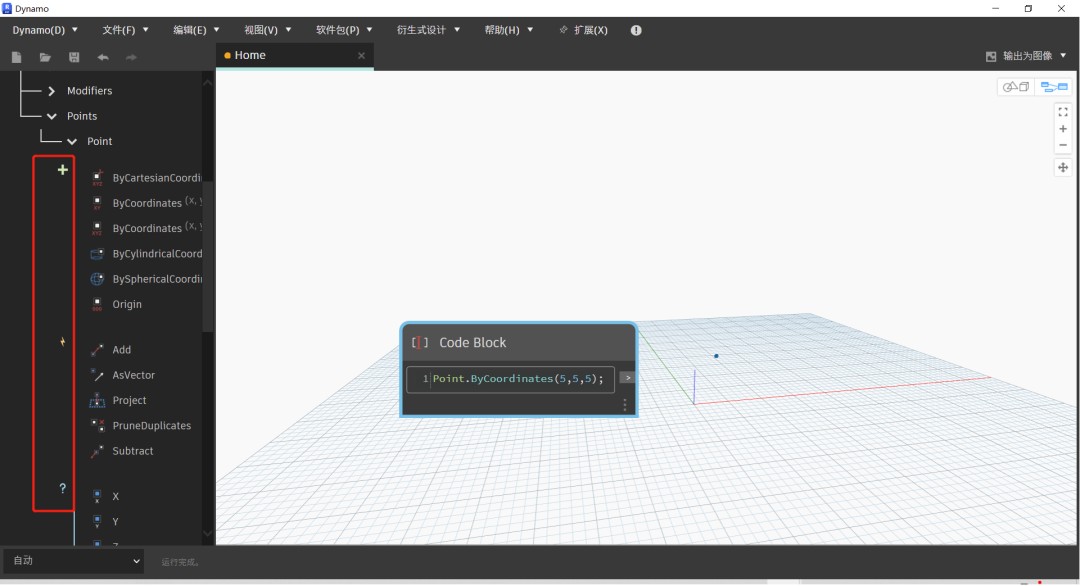Click the plus Create section icon in library

[63, 169]
